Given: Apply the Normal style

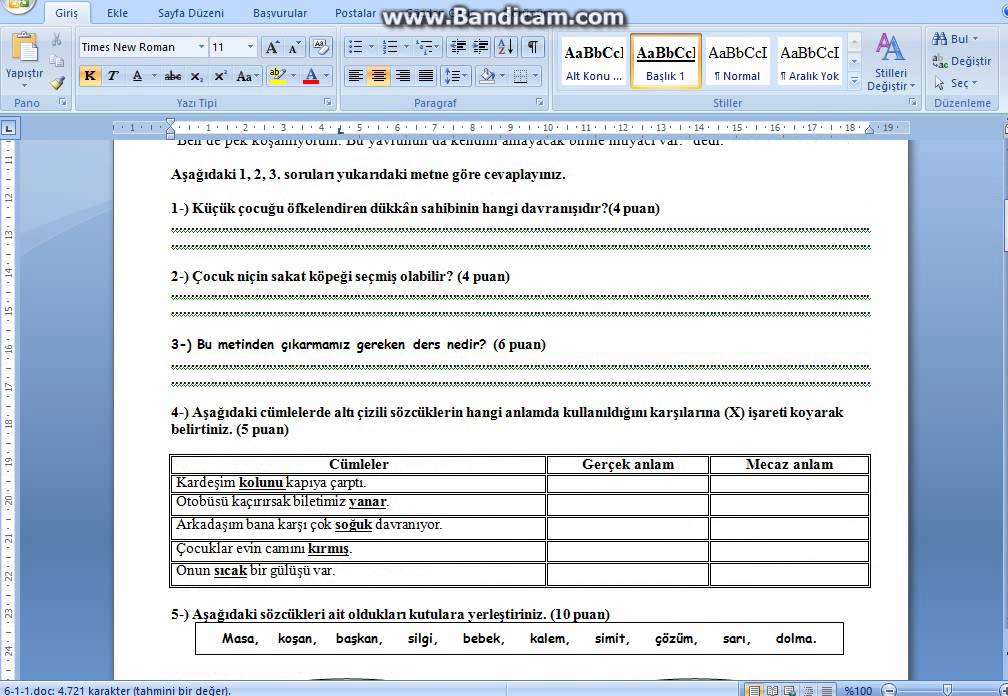Looking at the screenshot, I should [737, 62].
